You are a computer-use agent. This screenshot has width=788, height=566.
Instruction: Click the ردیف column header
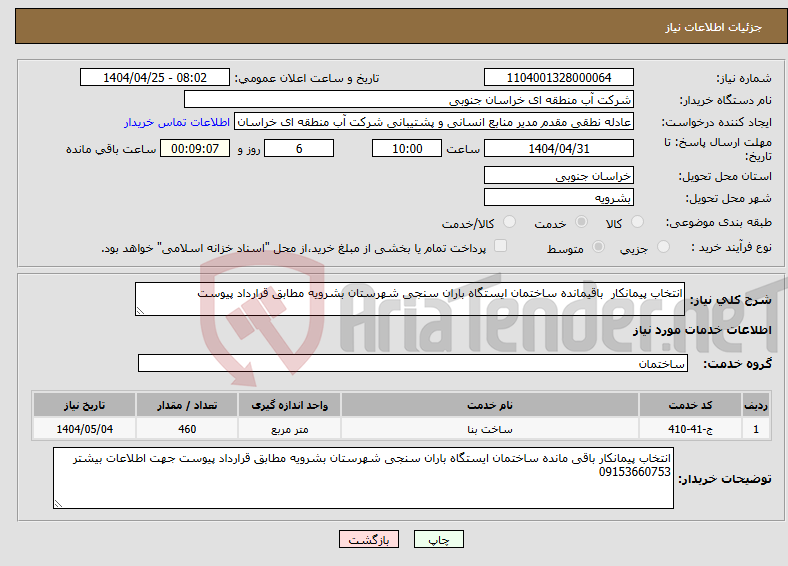756,405
